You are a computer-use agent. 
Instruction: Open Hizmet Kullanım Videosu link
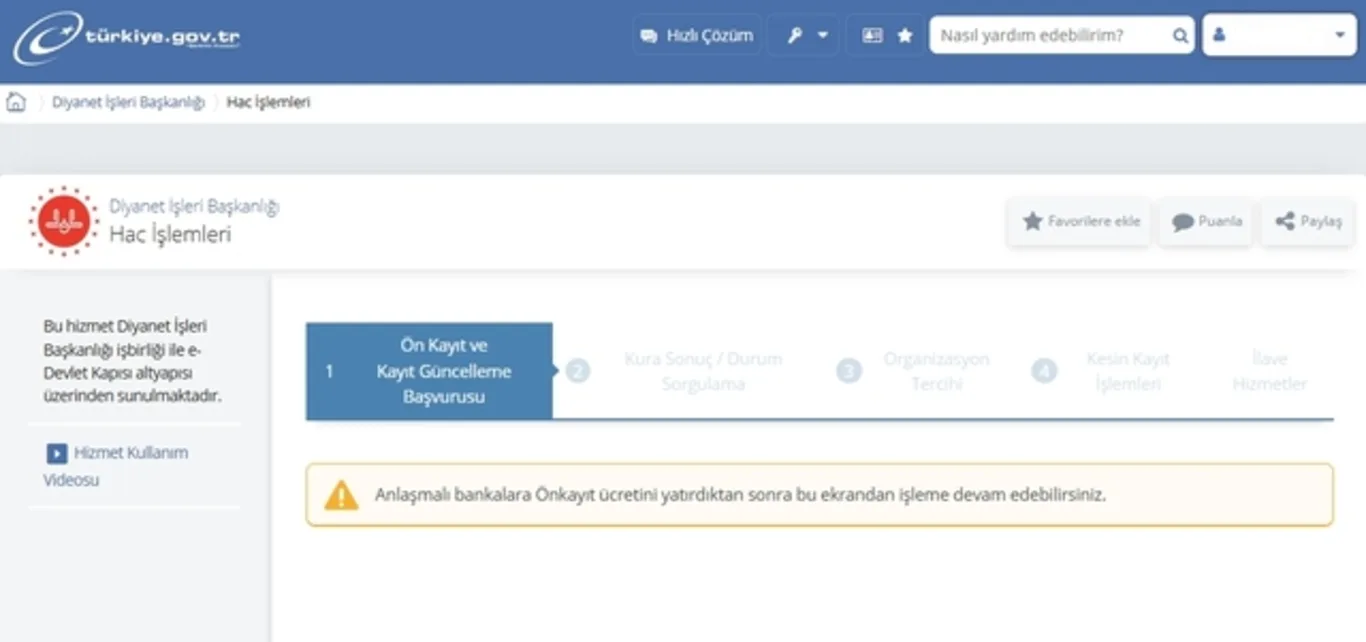(x=115, y=466)
